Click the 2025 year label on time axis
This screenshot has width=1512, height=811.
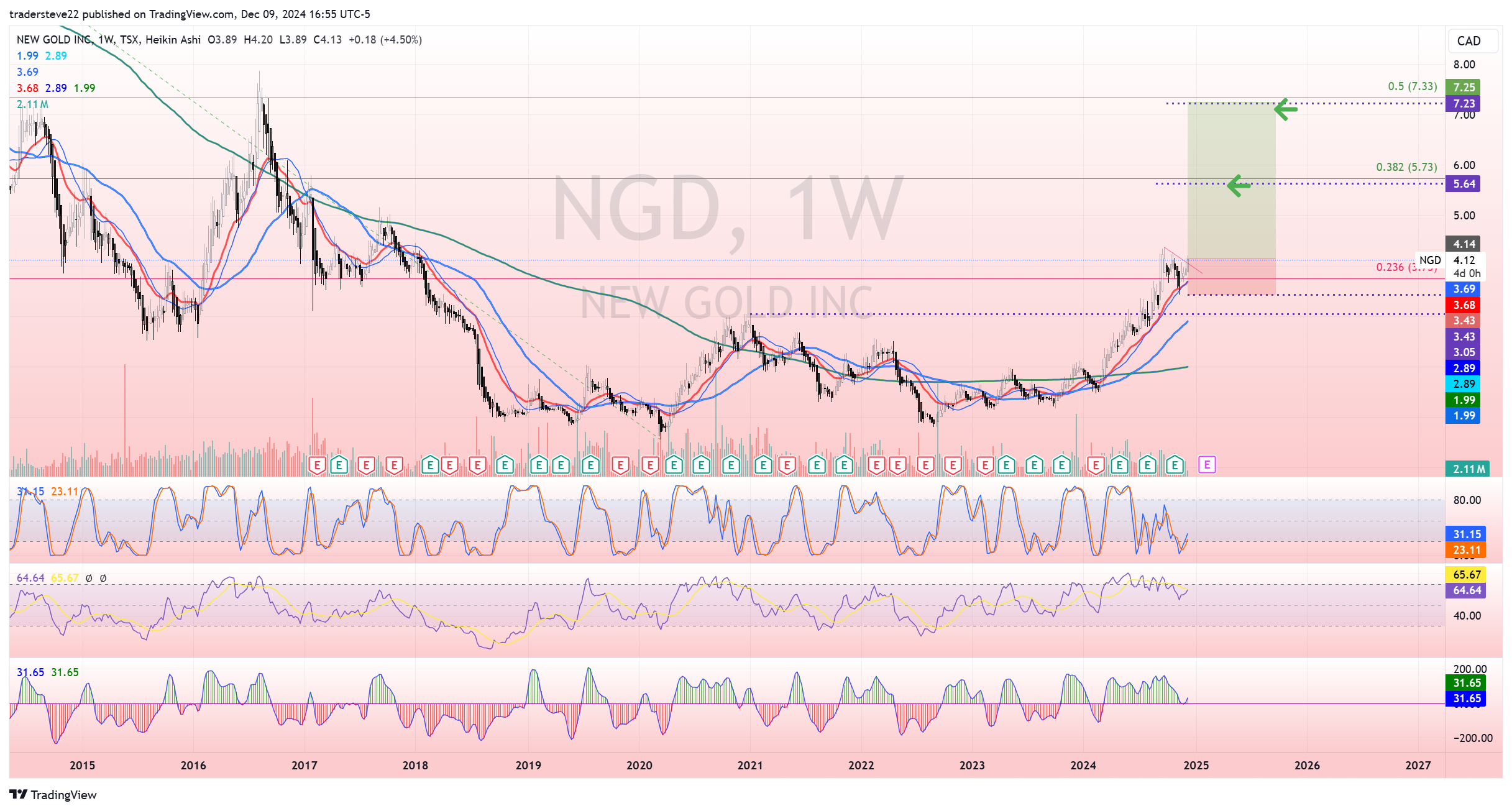click(1196, 766)
